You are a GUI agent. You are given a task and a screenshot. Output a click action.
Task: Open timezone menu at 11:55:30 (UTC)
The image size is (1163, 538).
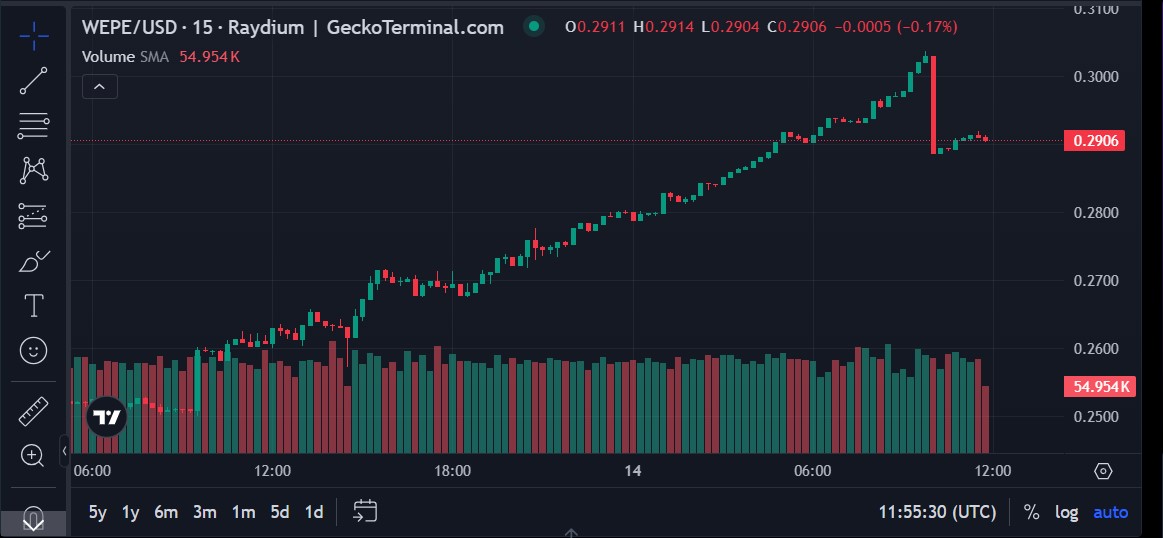point(938,512)
